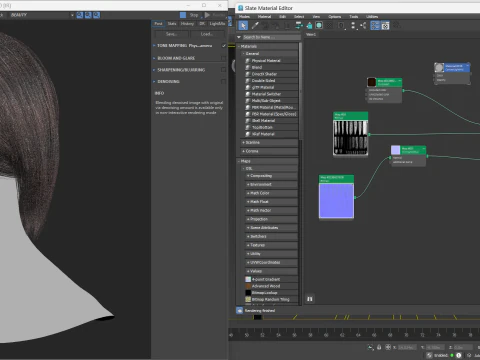Image resolution: width=480 pixels, height=360 pixels.
Task: Open the Utilities menu
Action: pyautogui.click(x=372, y=17)
